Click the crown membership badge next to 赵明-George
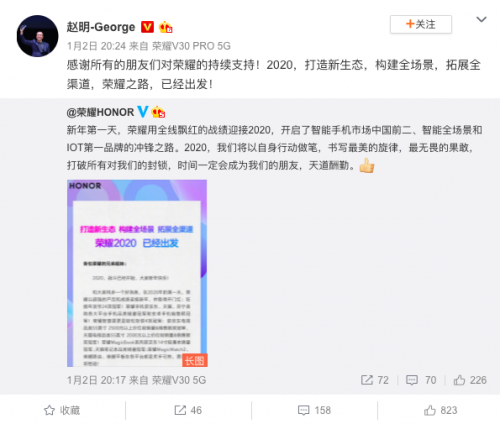 (166, 27)
